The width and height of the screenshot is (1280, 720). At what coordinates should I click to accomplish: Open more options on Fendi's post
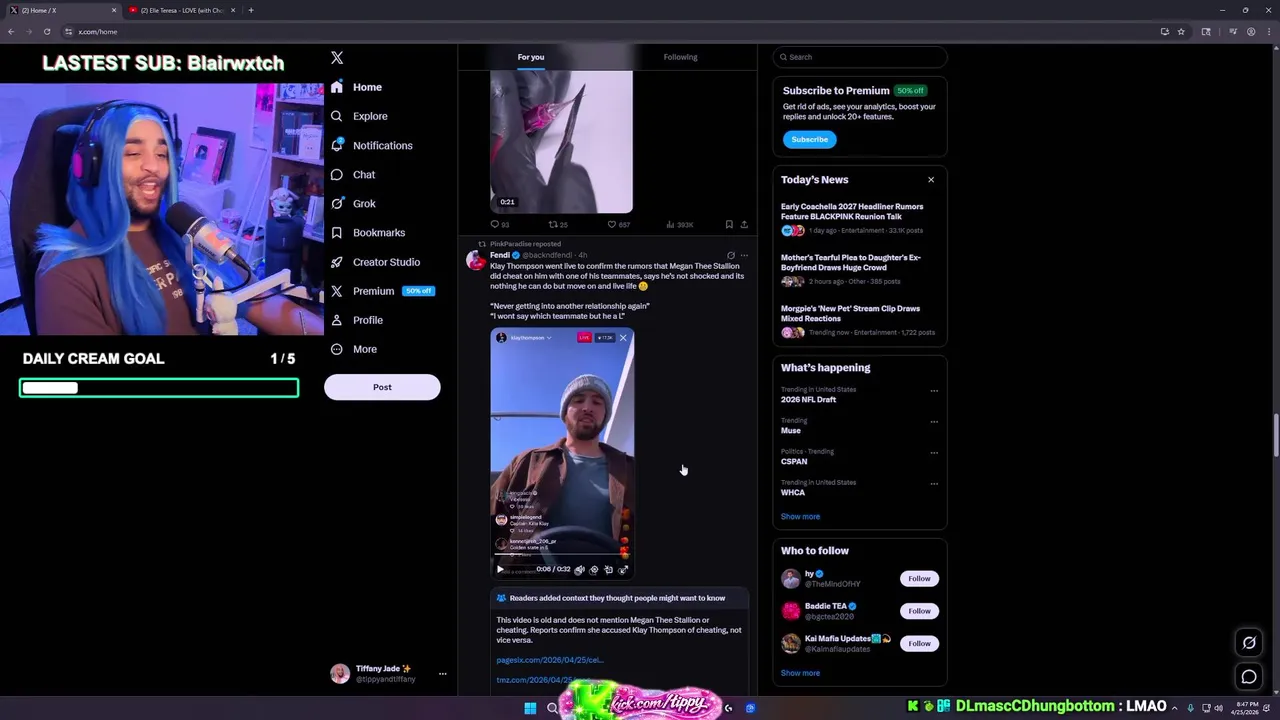pyautogui.click(x=744, y=255)
